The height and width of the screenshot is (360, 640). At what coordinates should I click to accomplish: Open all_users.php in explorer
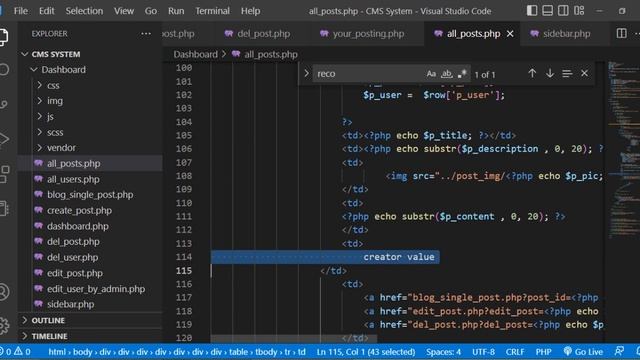pos(73,179)
